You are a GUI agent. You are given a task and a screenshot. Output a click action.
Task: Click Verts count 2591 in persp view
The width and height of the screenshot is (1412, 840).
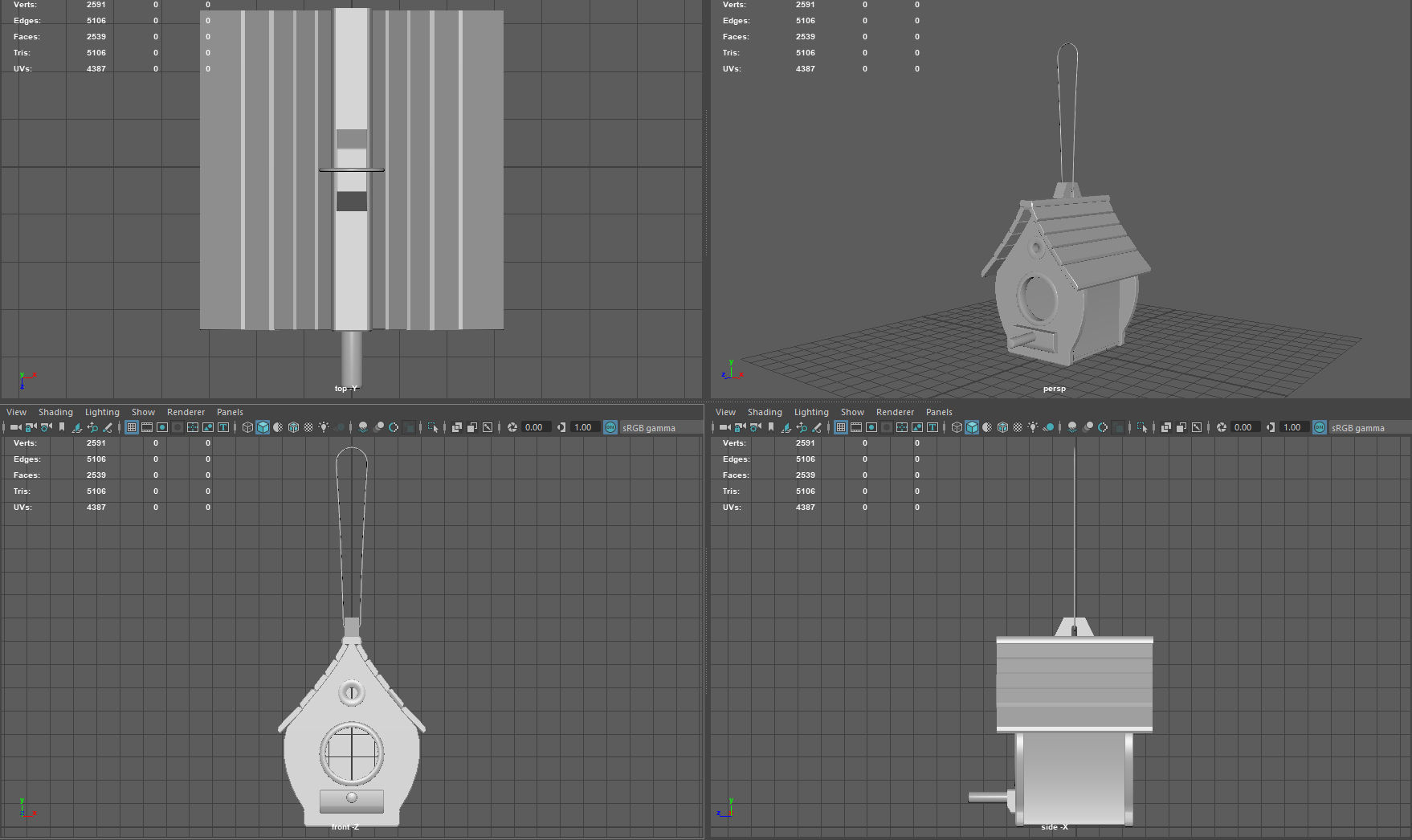[806, 5]
